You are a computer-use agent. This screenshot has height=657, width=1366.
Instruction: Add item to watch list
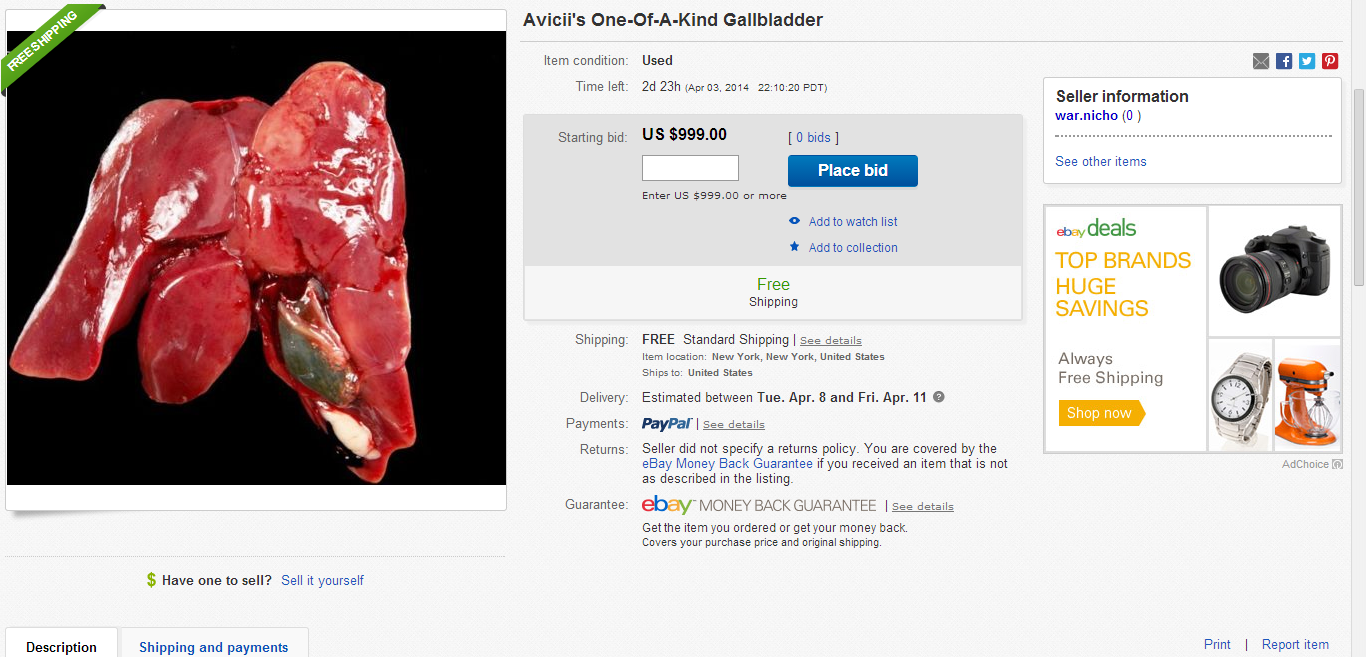[852, 222]
